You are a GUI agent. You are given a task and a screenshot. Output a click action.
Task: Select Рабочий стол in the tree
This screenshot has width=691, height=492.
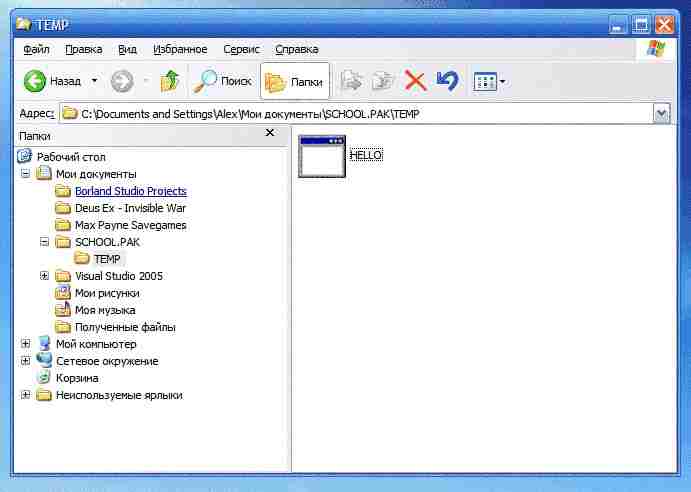[71, 157]
